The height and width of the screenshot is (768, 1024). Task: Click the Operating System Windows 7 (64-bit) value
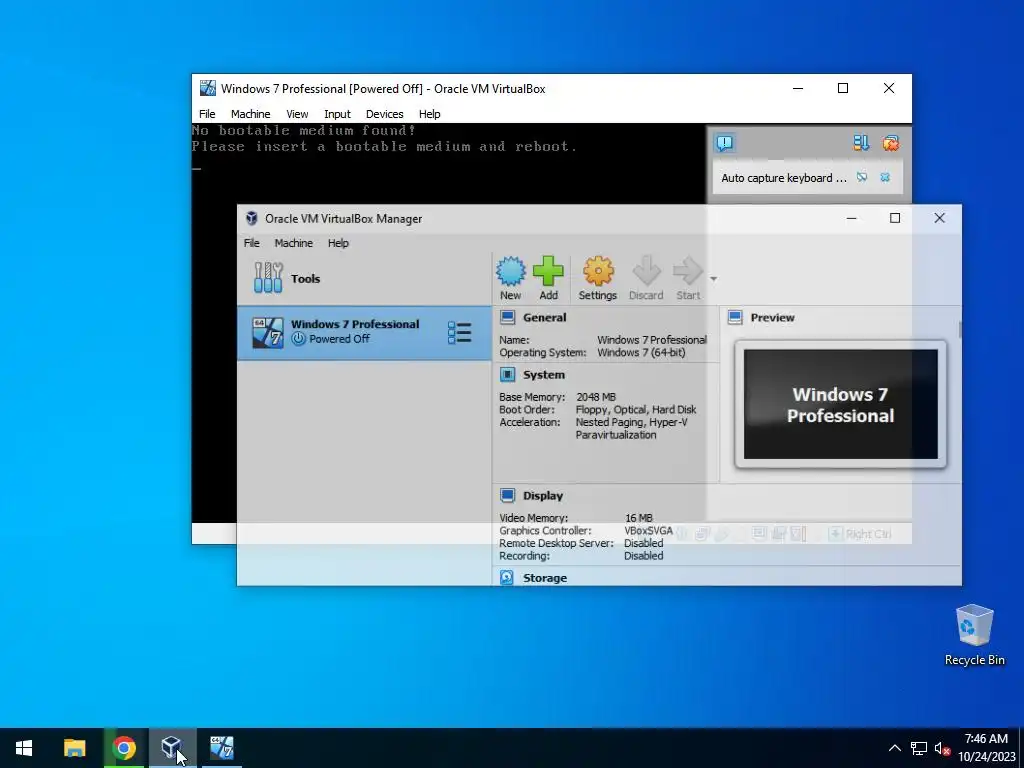[x=641, y=353]
